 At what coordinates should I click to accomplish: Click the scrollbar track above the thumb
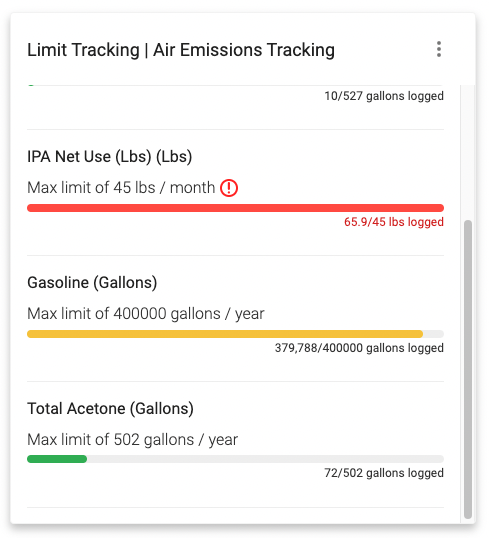468,152
